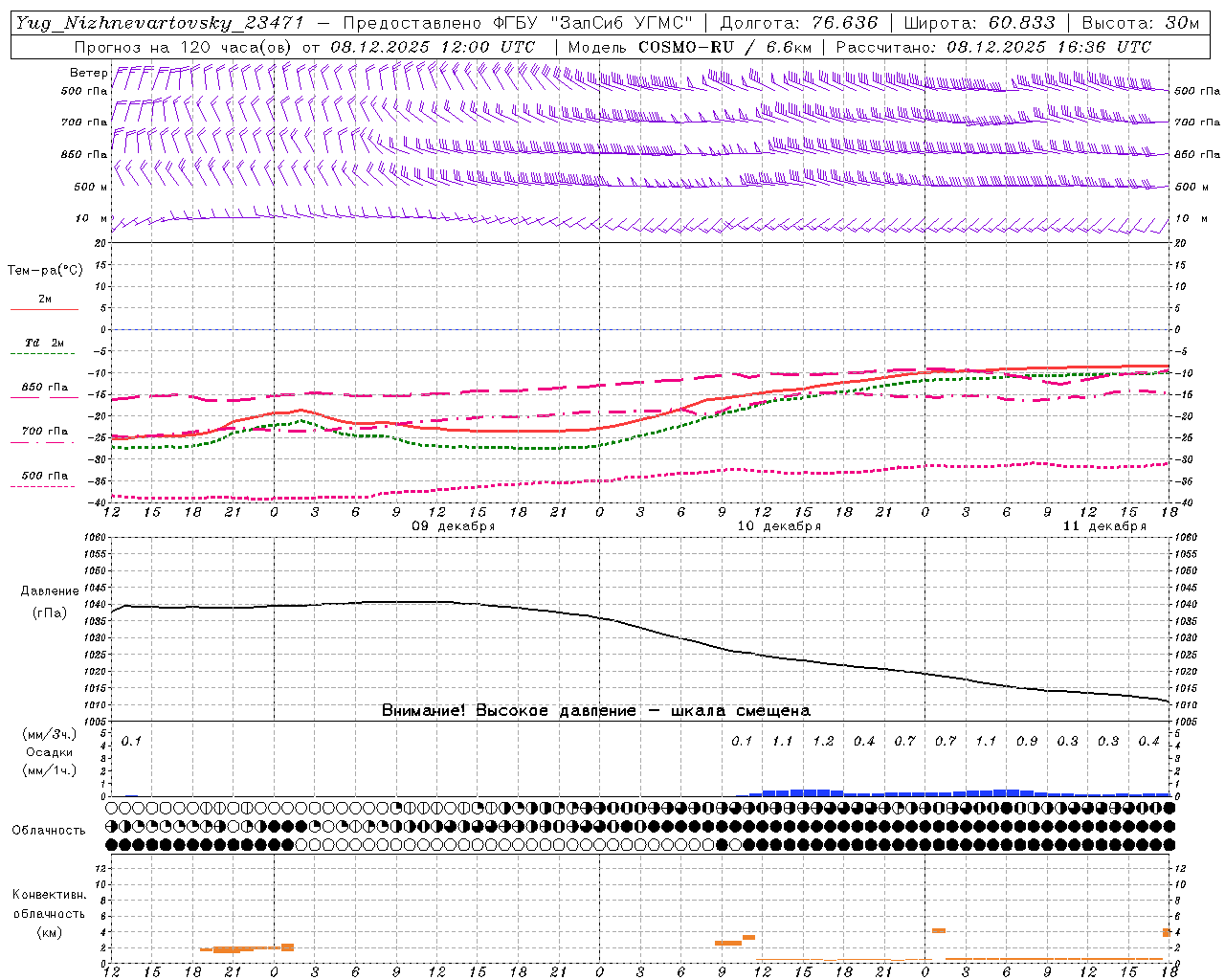Click the Внимание! Высокое давление warning text

click(x=595, y=710)
